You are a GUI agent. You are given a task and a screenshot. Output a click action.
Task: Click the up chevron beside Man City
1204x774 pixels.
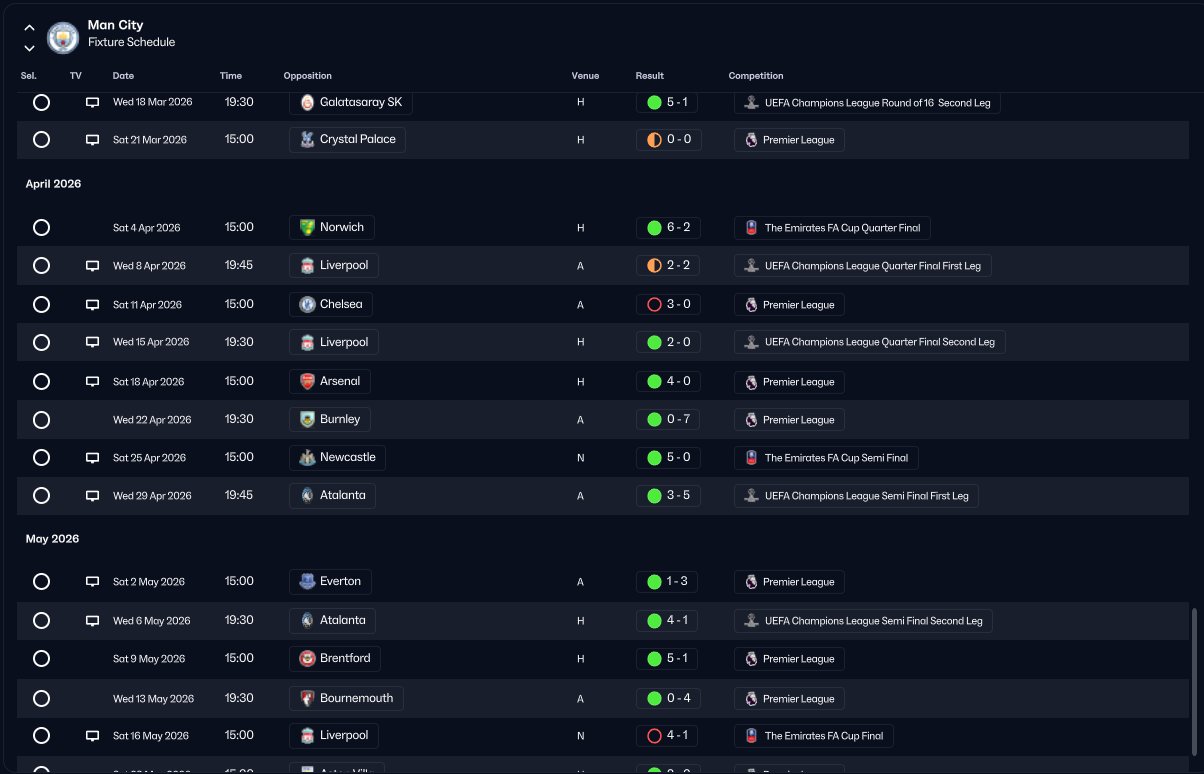pyautogui.click(x=29, y=28)
